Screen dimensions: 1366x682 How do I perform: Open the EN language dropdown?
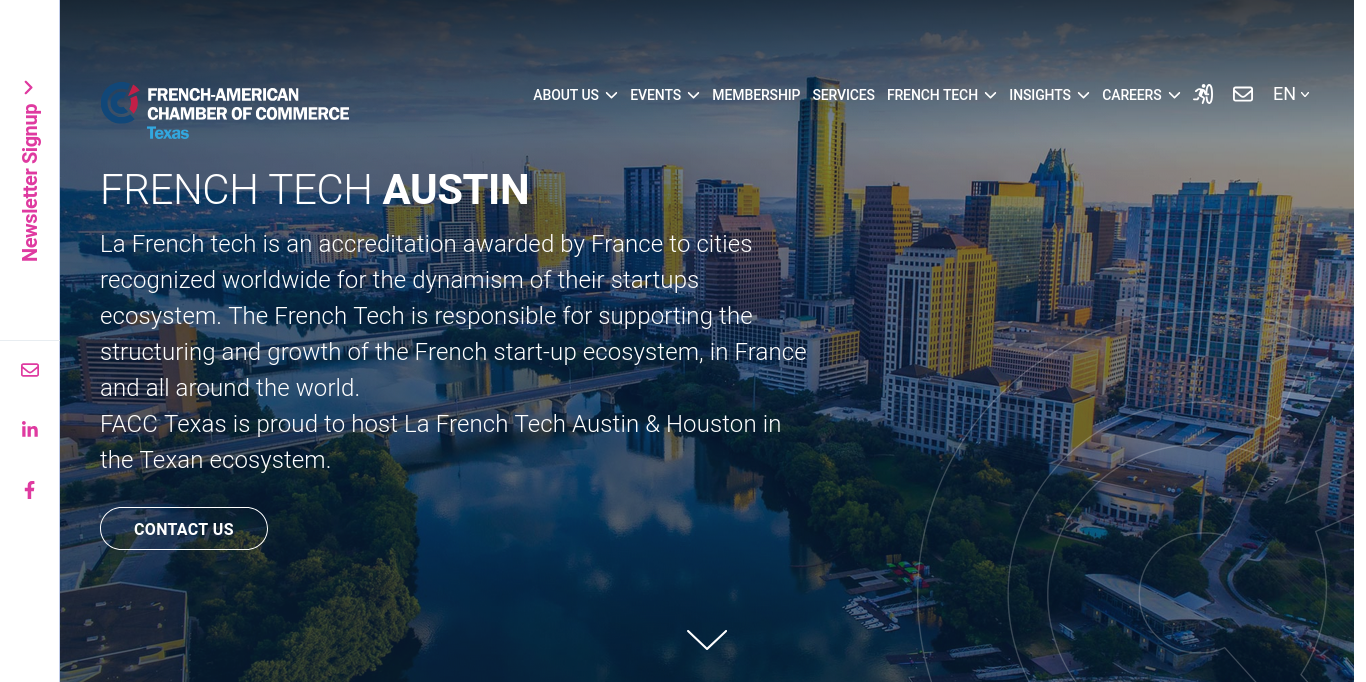[1290, 94]
